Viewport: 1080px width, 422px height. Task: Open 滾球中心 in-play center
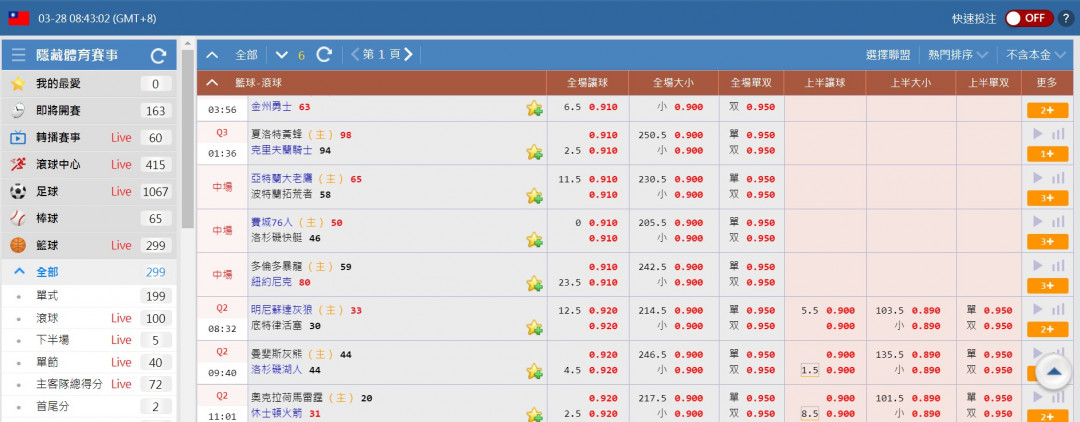tap(88, 165)
